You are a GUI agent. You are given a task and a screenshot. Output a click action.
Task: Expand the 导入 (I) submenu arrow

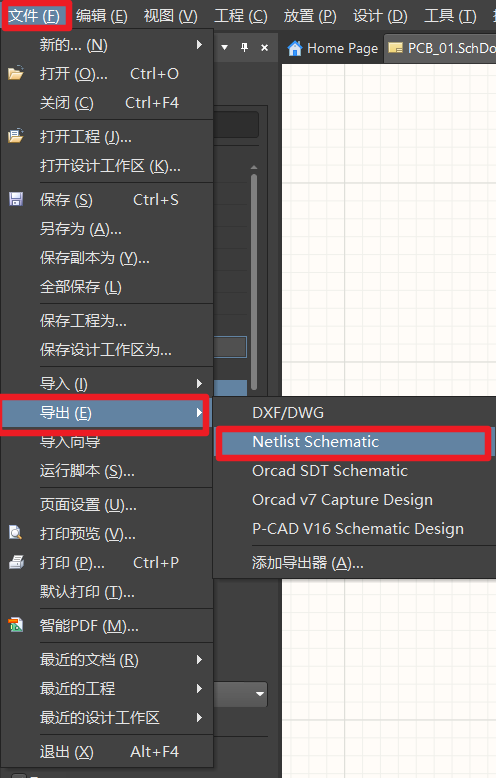(x=199, y=384)
